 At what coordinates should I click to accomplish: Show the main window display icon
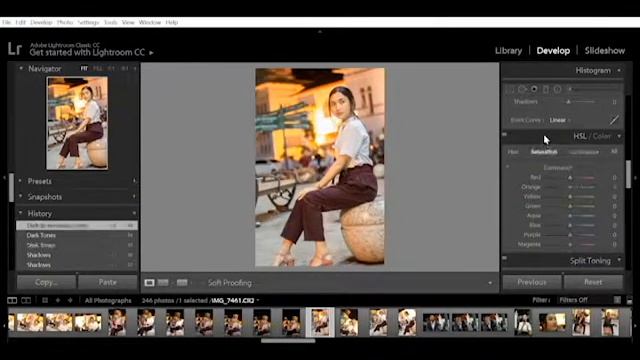[12, 300]
